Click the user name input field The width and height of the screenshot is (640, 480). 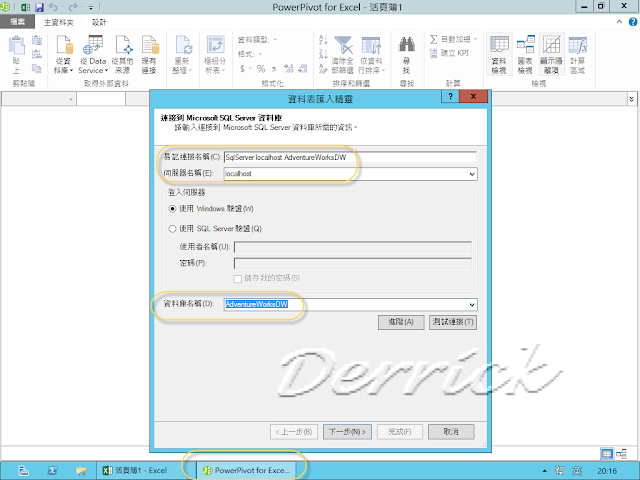pos(353,247)
